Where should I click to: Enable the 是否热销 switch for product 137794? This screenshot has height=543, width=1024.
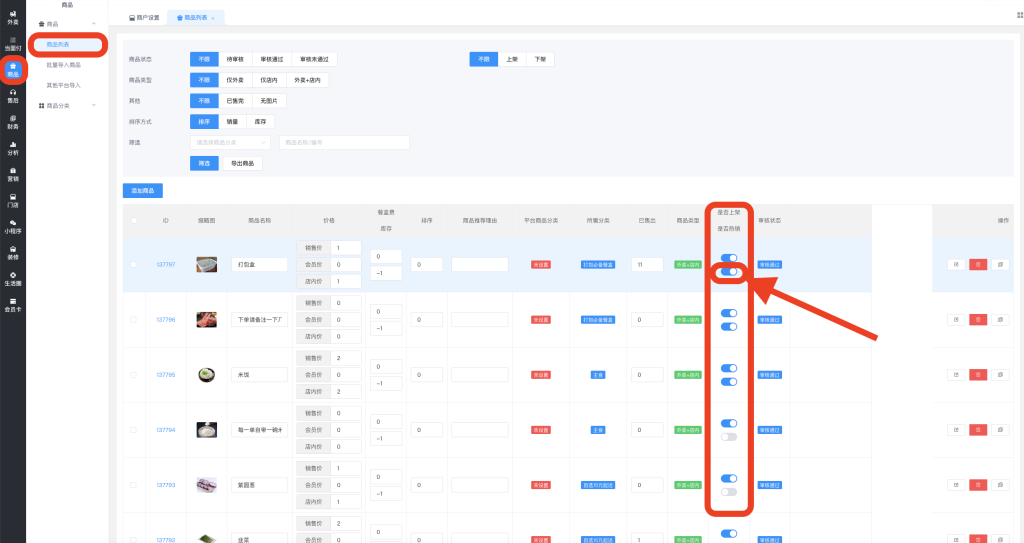(729, 437)
